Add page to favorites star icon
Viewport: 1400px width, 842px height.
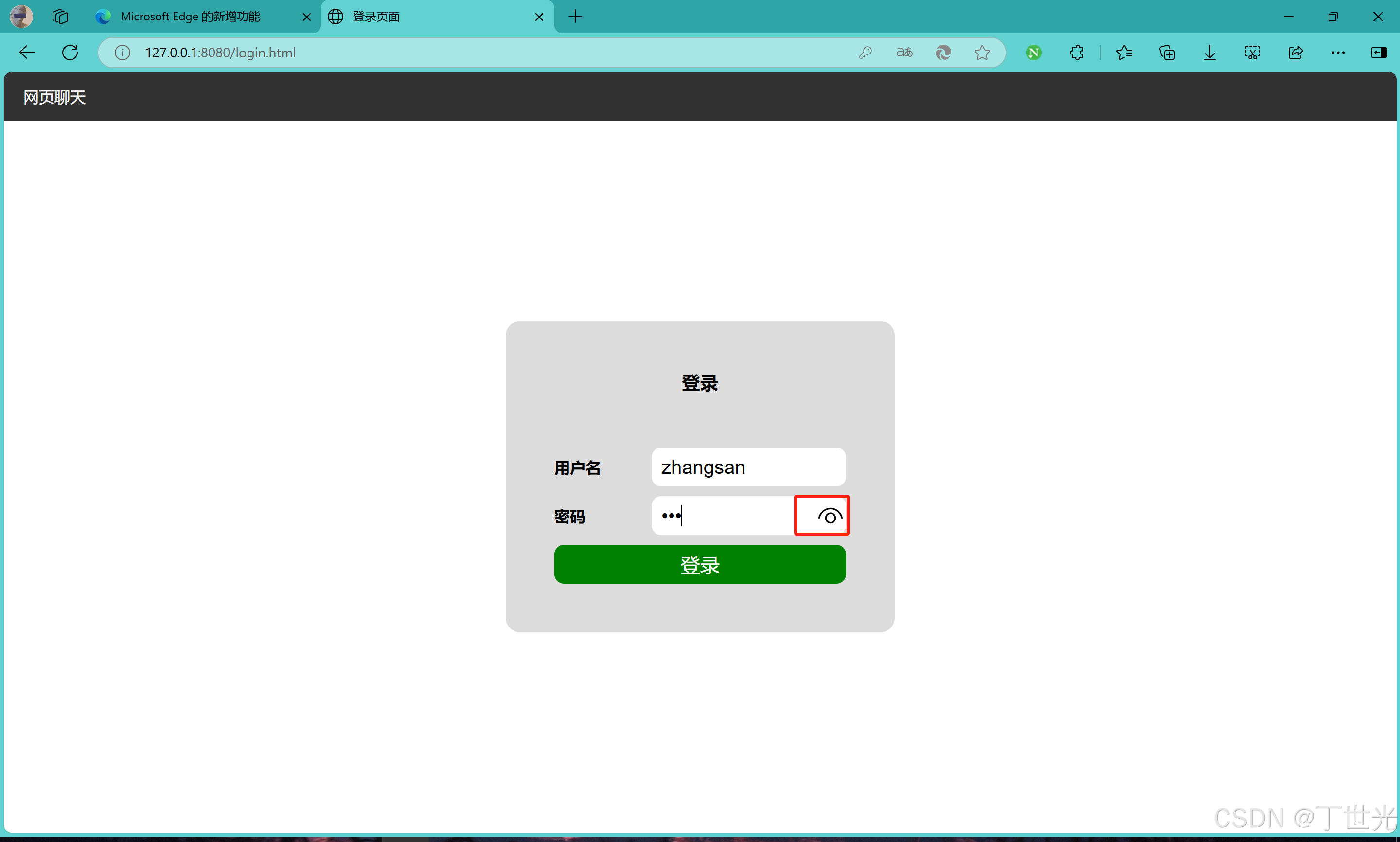tap(982, 53)
